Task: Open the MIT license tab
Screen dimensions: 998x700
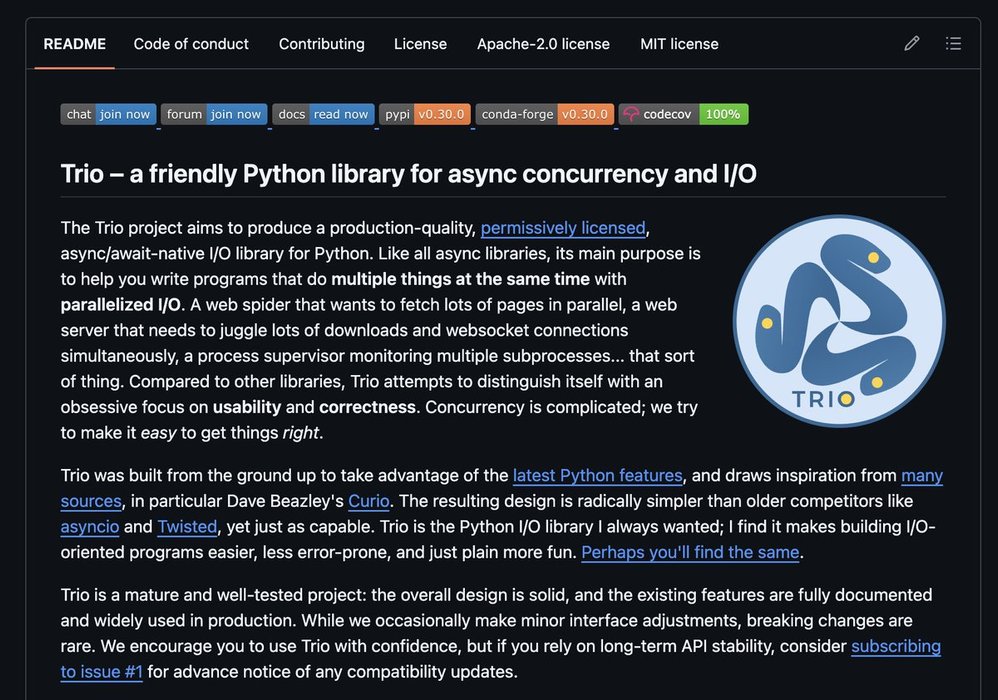Action: tap(679, 44)
